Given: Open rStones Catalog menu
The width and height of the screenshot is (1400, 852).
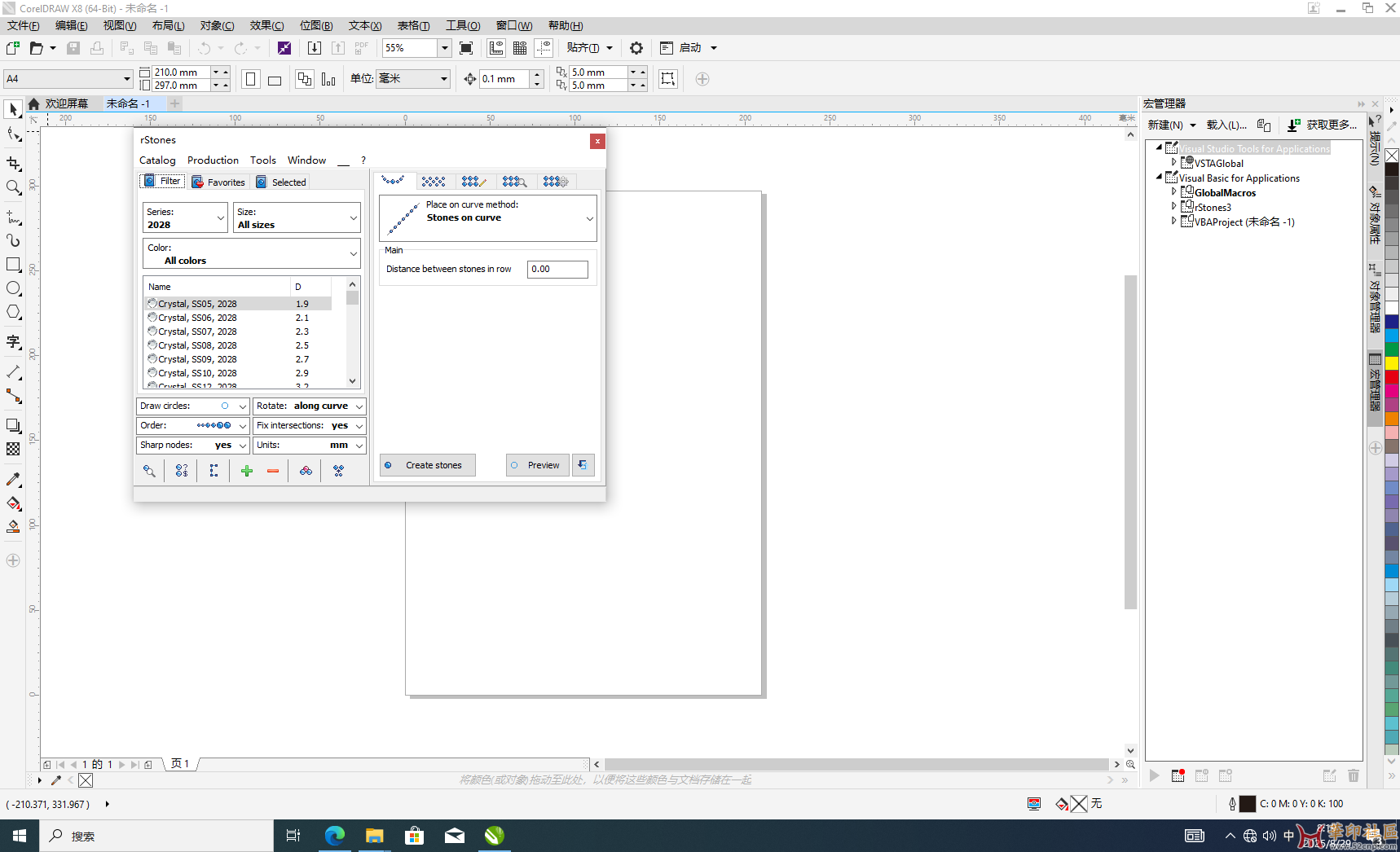Looking at the screenshot, I should [x=157, y=160].
